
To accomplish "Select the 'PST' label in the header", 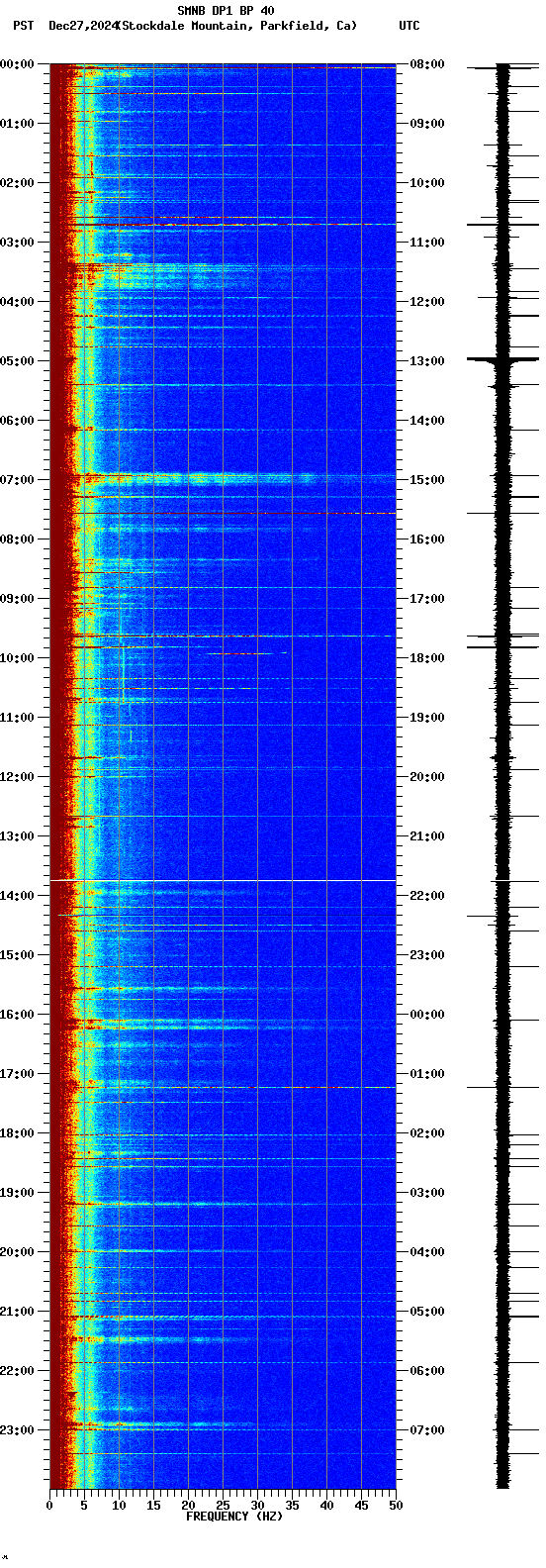I will click(x=23, y=26).
